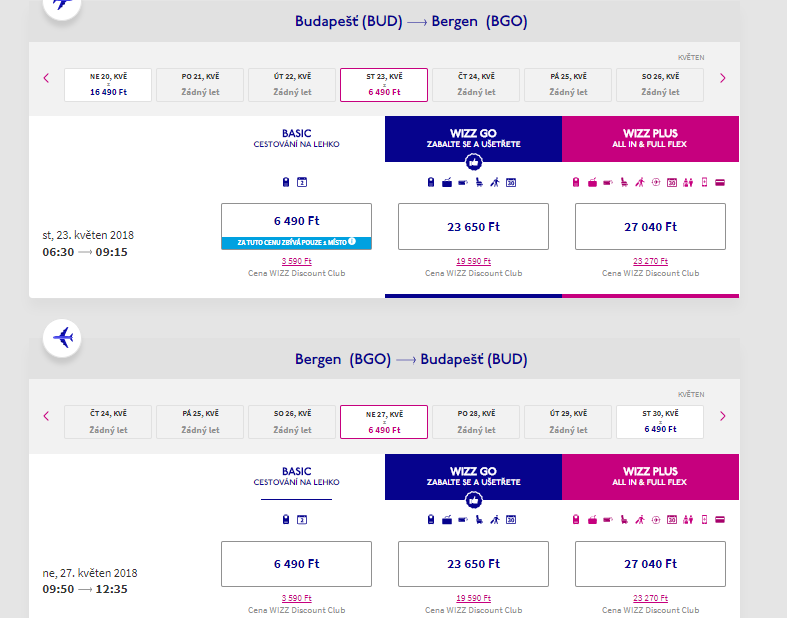
Task: Select outbound WIZZ GO fare 23 650 Ft
Action: point(473,226)
